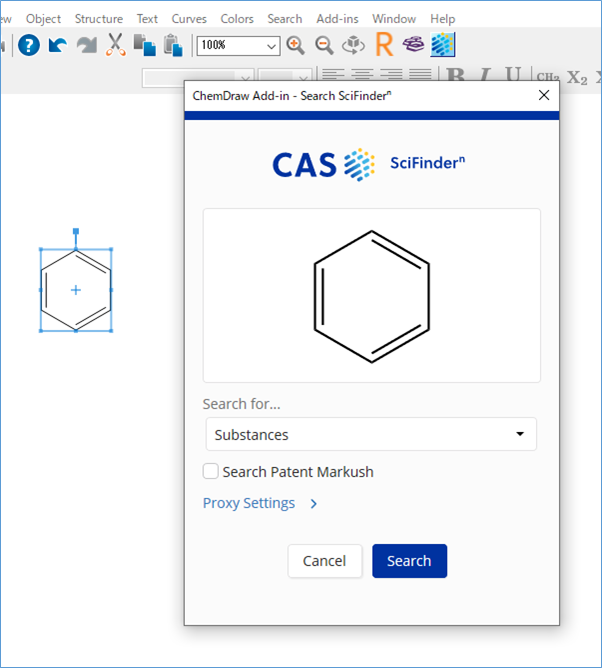Redo using the gray arrow icon
602x668 pixels.
click(x=86, y=45)
